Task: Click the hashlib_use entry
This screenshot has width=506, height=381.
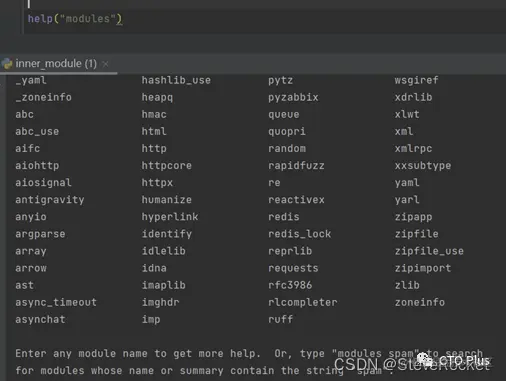Action: click(x=176, y=80)
